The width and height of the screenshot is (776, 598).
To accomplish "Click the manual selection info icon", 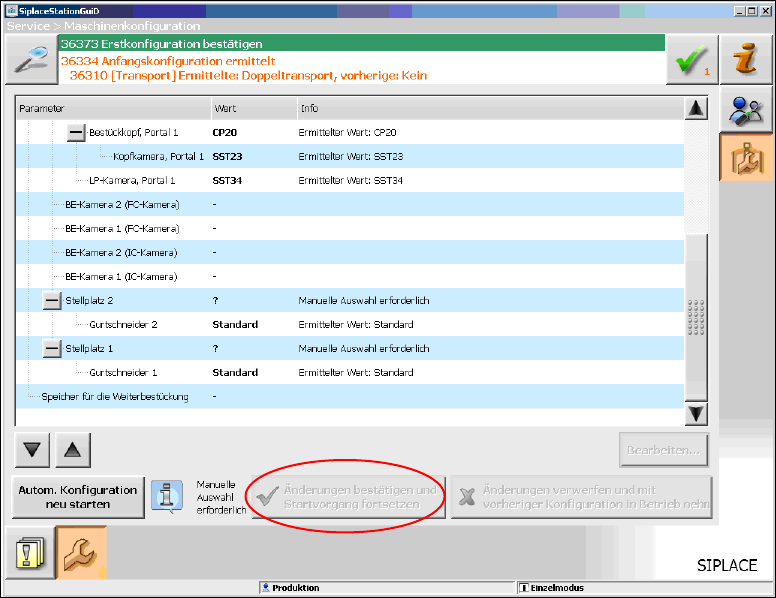I will [167, 496].
